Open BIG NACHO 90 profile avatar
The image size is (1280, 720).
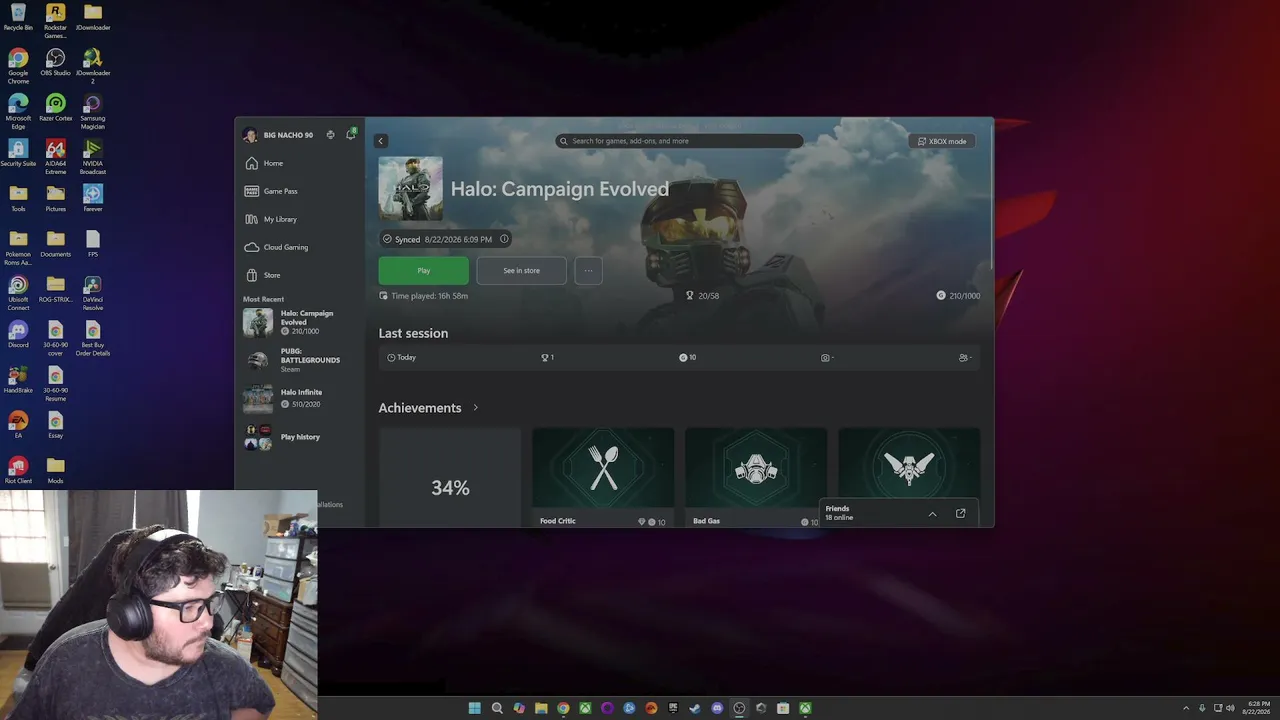click(x=250, y=135)
